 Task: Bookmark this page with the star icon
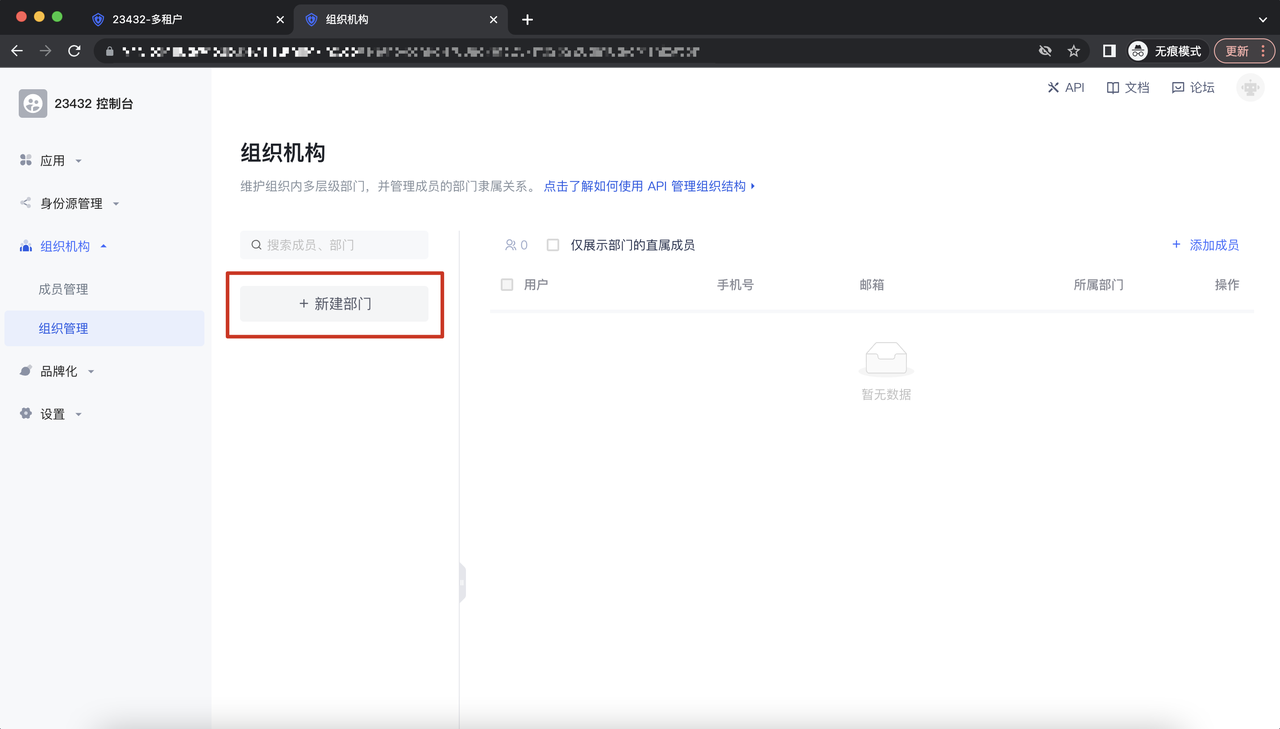point(1074,51)
